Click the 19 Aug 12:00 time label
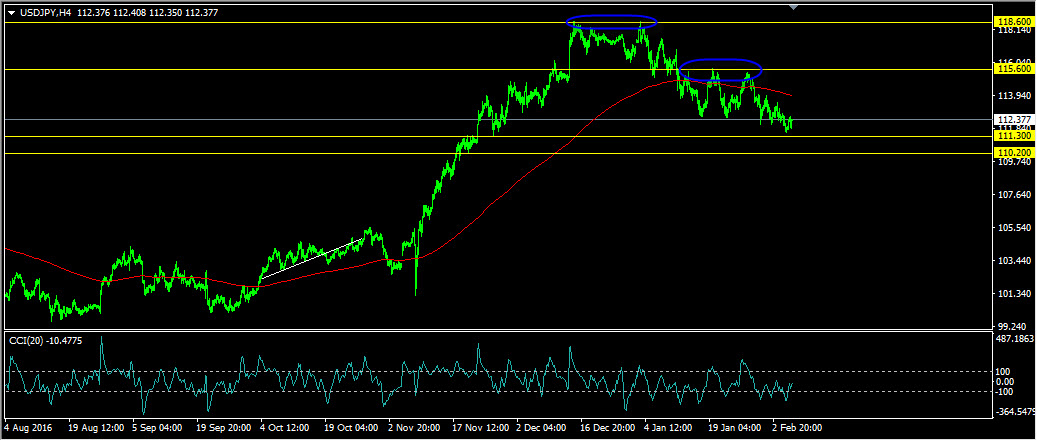 (x=95, y=428)
